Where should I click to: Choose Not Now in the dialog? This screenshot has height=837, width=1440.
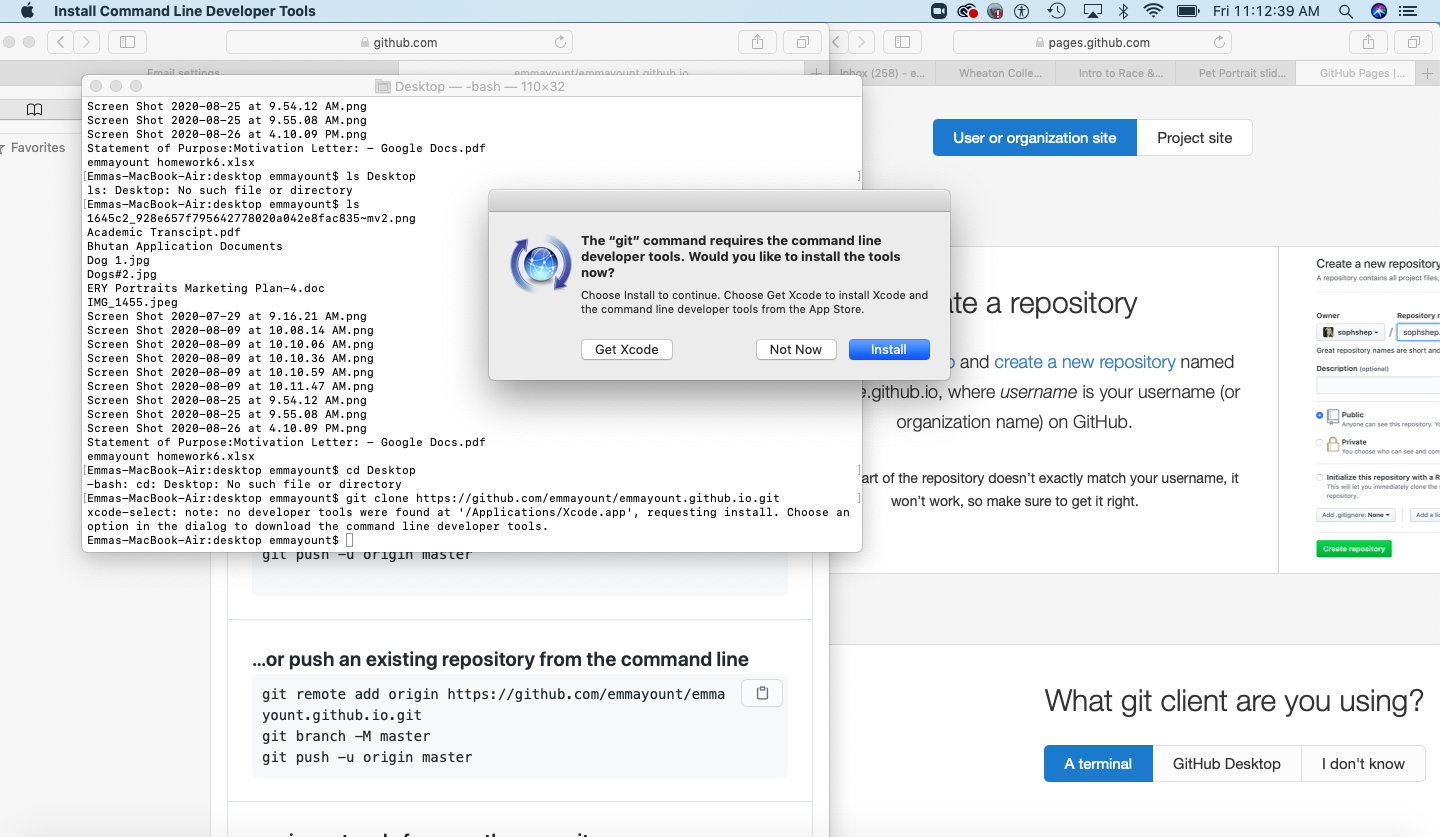796,349
